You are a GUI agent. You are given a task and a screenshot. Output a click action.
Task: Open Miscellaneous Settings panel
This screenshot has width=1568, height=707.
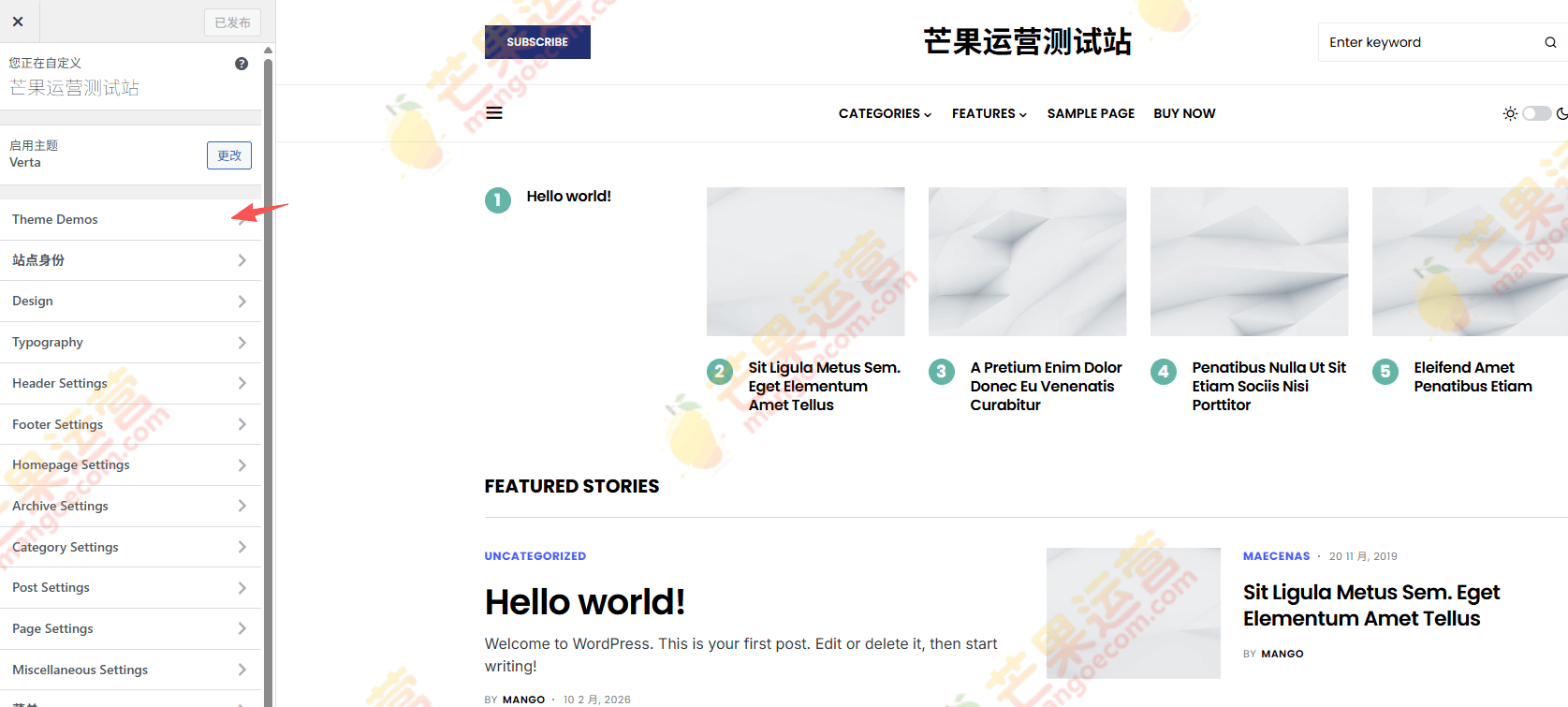tap(130, 670)
